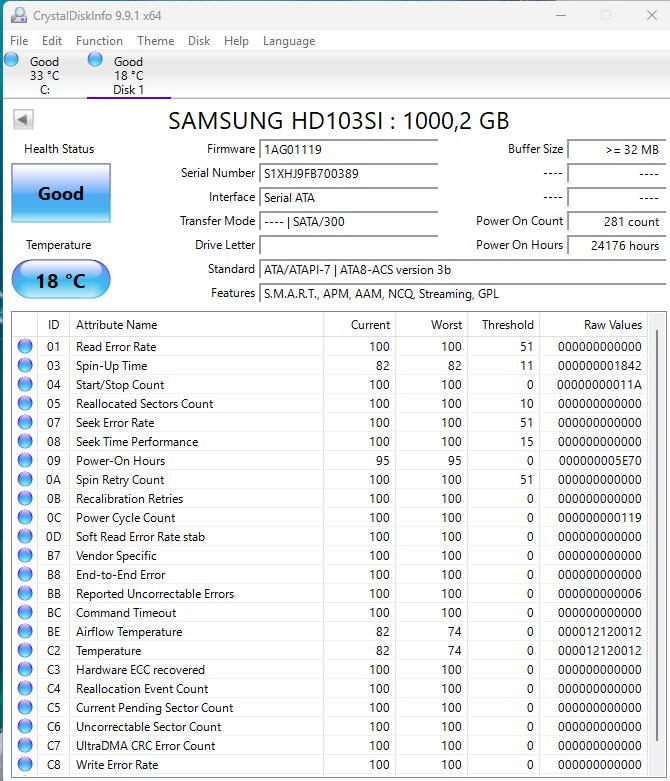The height and width of the screenshot is (781, 670).
Task: Click the Power On Hours value 24176 hours
Action: click(x=617, y=245)
